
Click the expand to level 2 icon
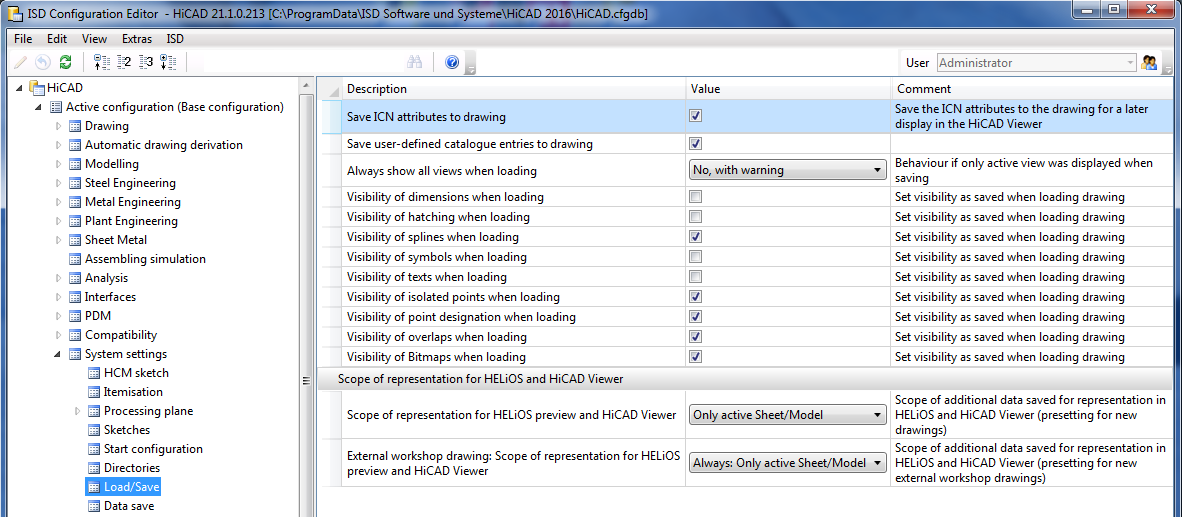point(123,63)
